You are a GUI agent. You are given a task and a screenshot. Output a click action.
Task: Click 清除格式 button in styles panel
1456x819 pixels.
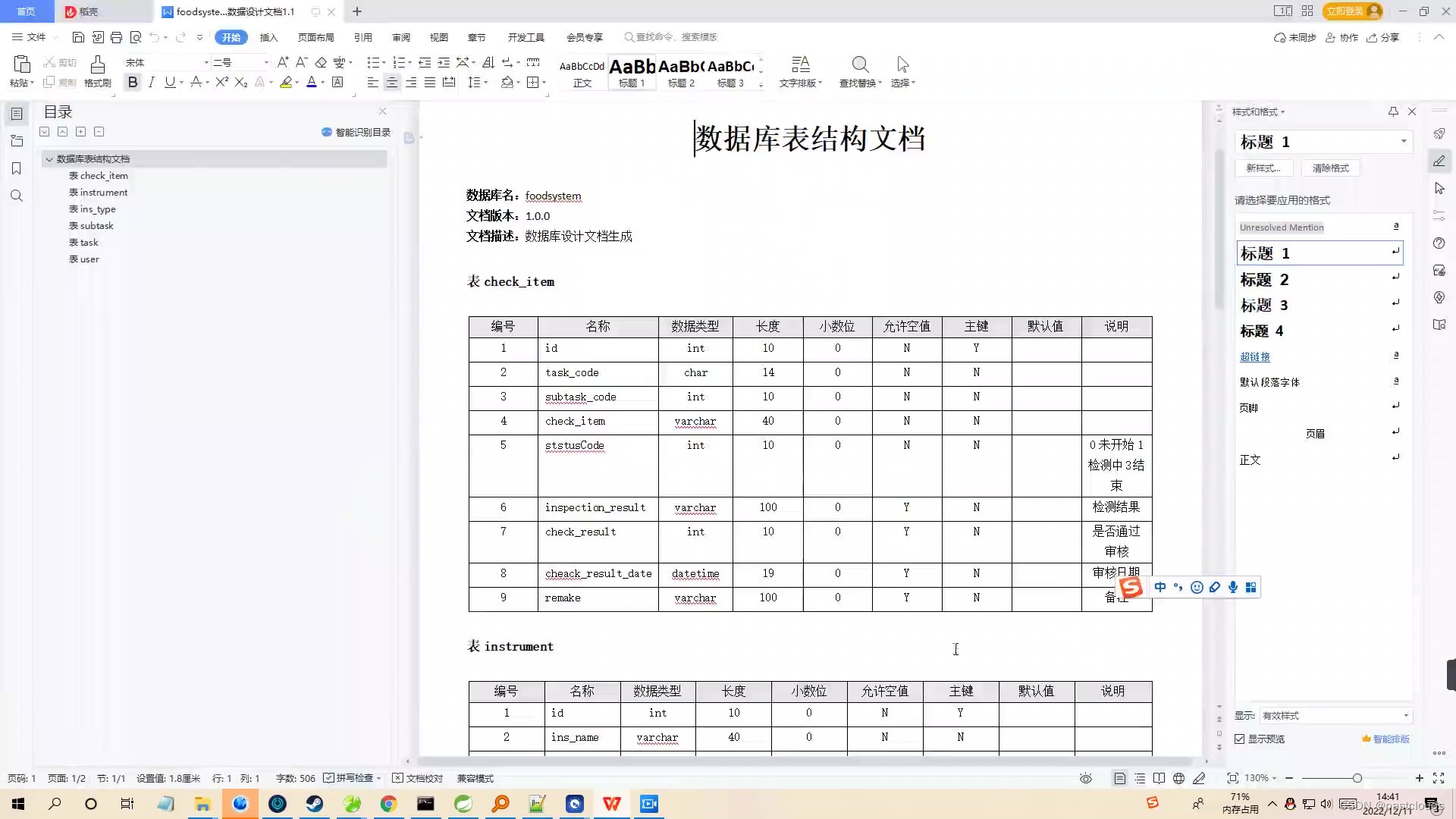[1330, 168]
